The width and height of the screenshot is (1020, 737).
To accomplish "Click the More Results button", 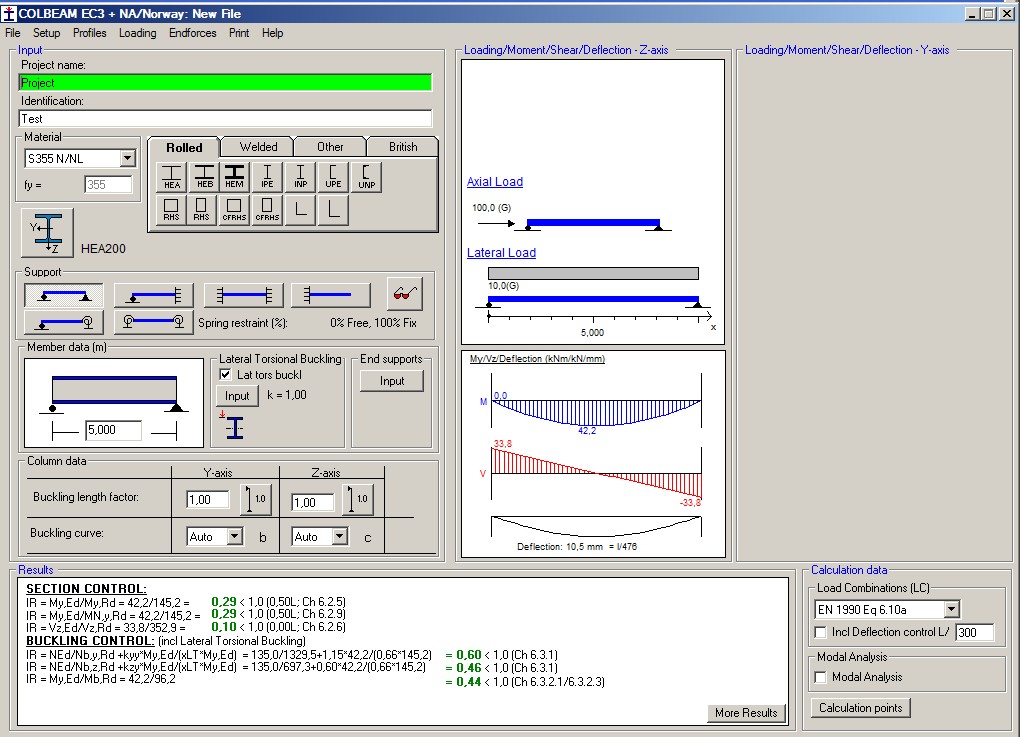I will click(746, 713).
